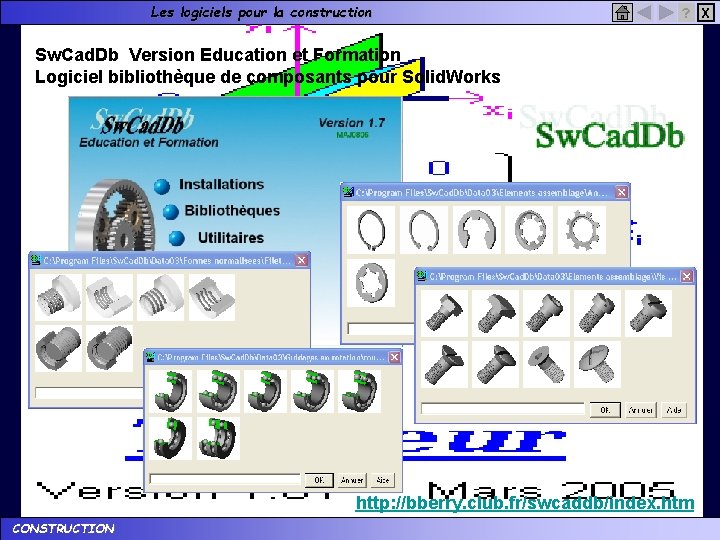Select the slotted screw, last in top row
This screenshot has width=720, height=540.
(x=648, y=314)
